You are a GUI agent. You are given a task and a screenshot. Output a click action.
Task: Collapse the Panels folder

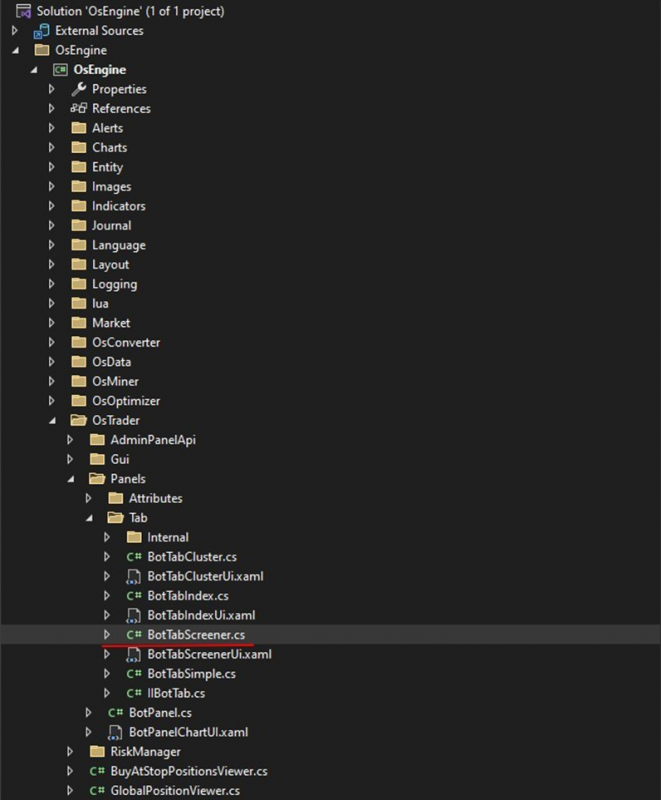pyautogui.click(x=71, y=479)
